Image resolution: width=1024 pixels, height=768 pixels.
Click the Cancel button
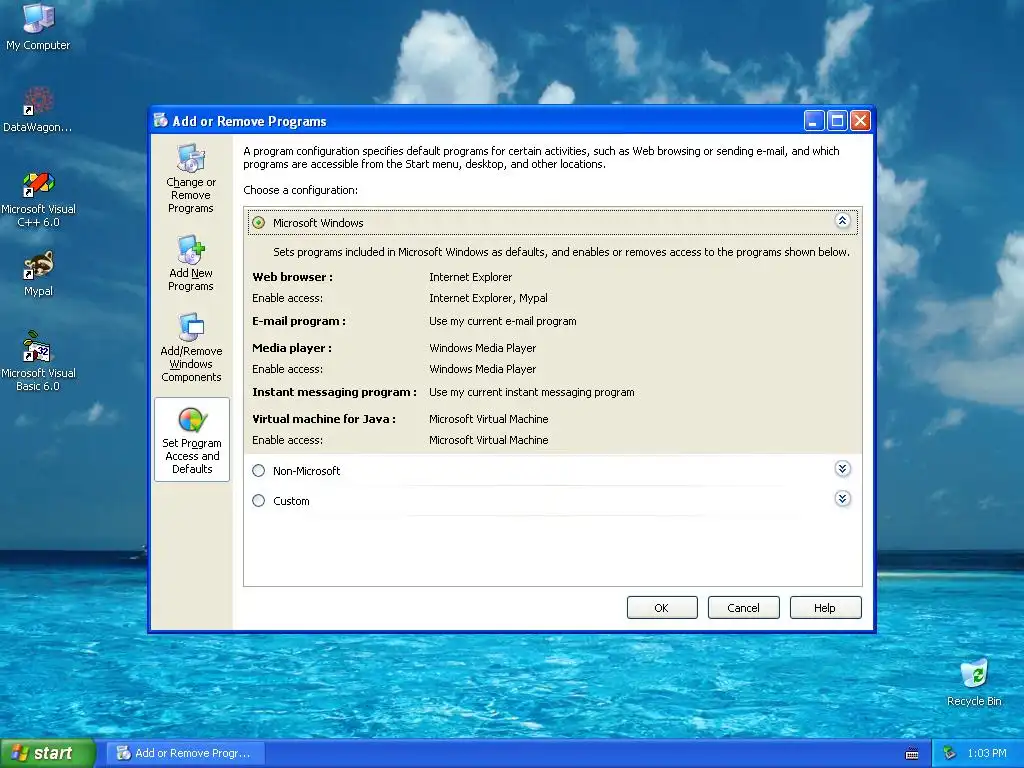click(x=743, y=607)
